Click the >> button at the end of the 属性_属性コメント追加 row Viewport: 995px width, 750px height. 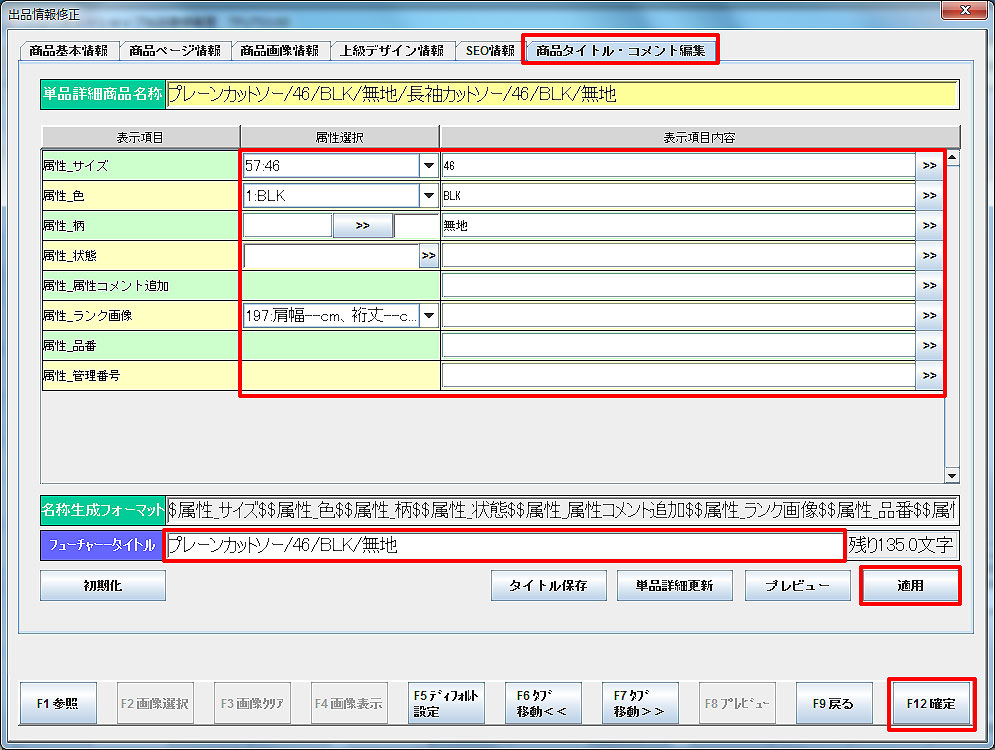coord(929,286)
